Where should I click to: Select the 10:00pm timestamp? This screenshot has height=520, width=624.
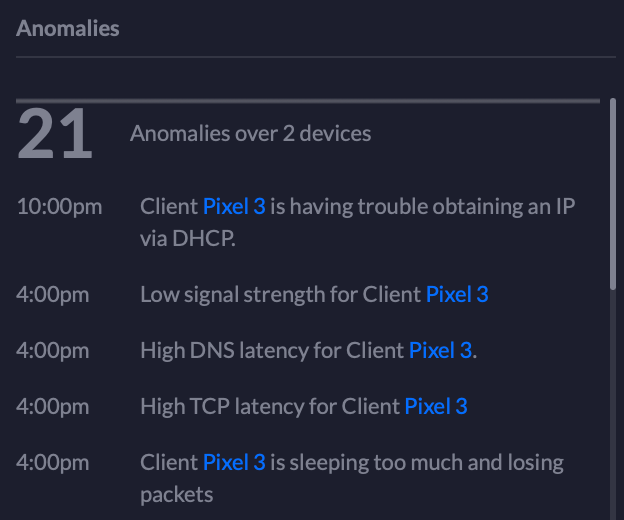pos(59,207)
